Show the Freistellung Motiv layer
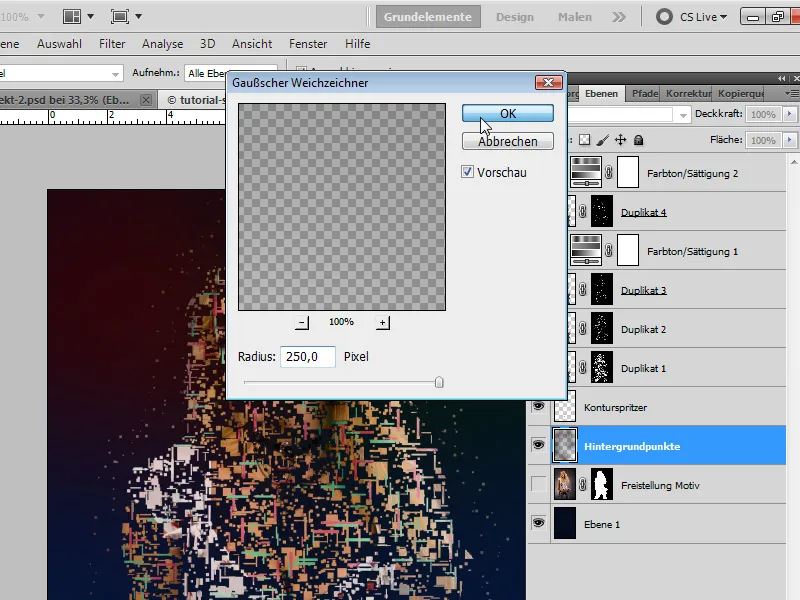800x600 pixels. pos(538,484)
